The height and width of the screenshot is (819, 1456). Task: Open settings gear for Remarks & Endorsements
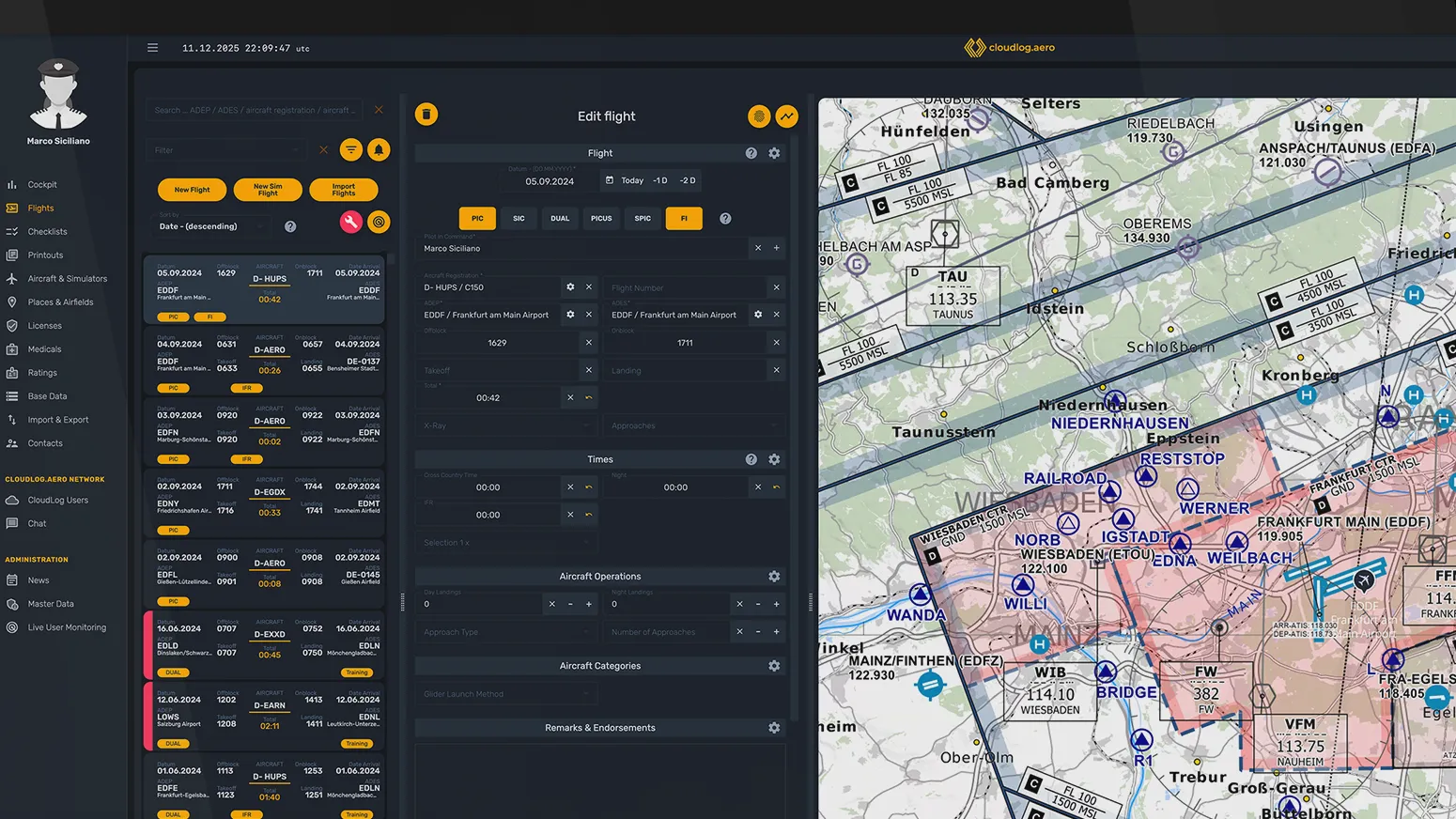click(774, 728)
